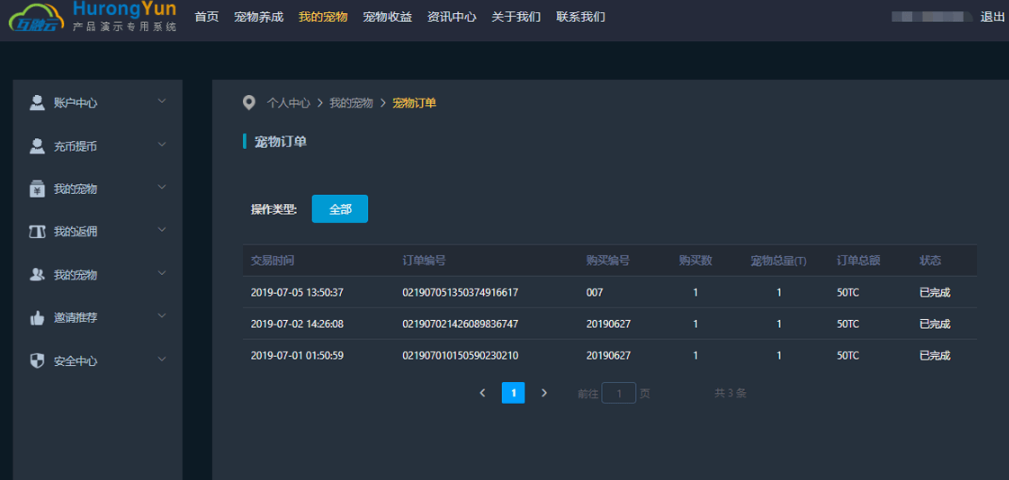This screenshot has width=1009, height=480.
Task: Open 邀请推荐 sidebar label
Action: point(75,318)
